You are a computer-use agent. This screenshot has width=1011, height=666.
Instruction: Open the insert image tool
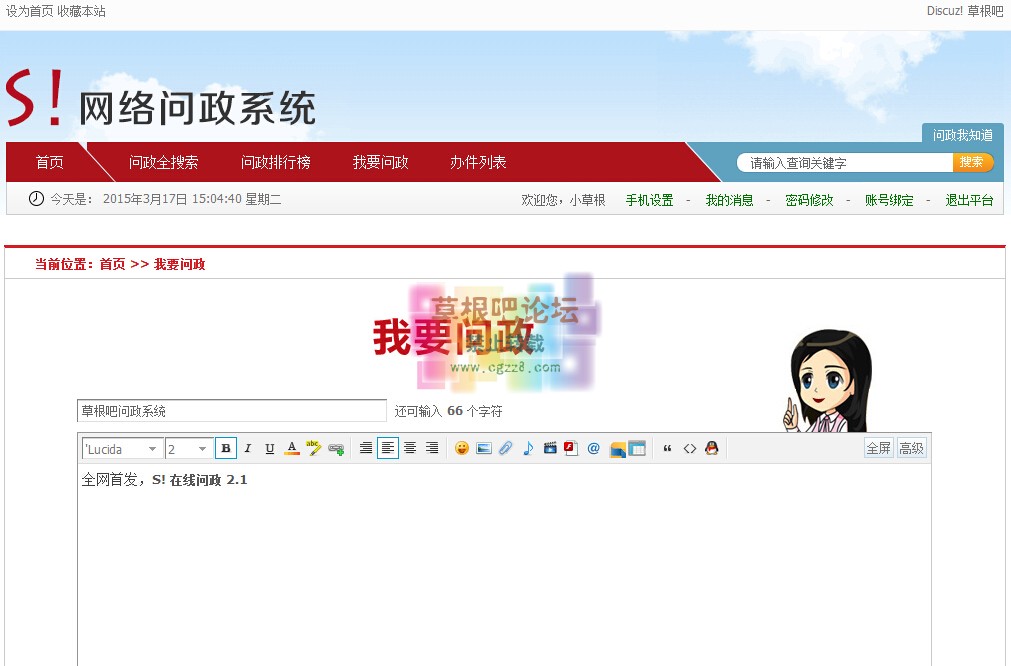pos(483,448)
